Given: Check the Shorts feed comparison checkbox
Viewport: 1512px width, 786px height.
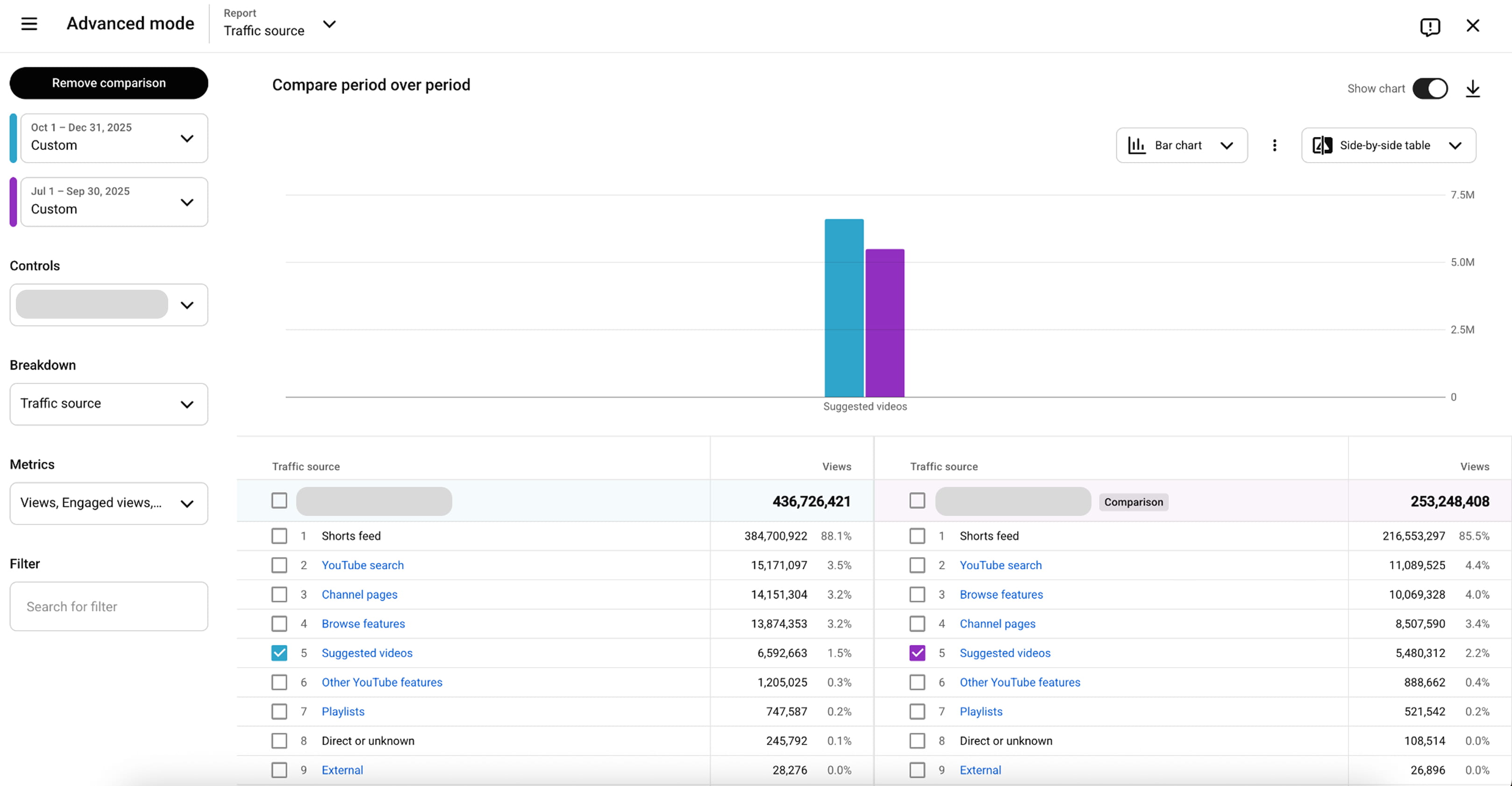Looking at the screenshot, I should pos(916,536).
